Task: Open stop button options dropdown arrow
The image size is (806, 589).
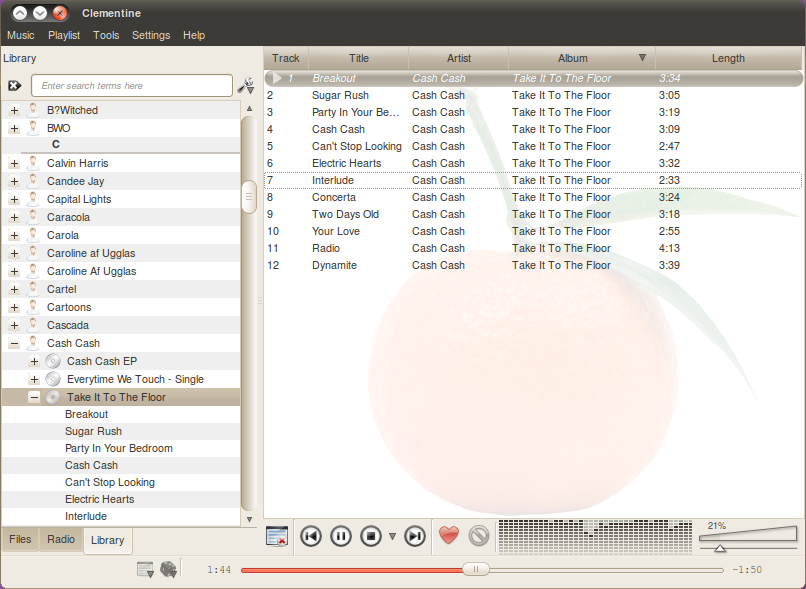Action: pyautogui.click(x=392, y=537)
